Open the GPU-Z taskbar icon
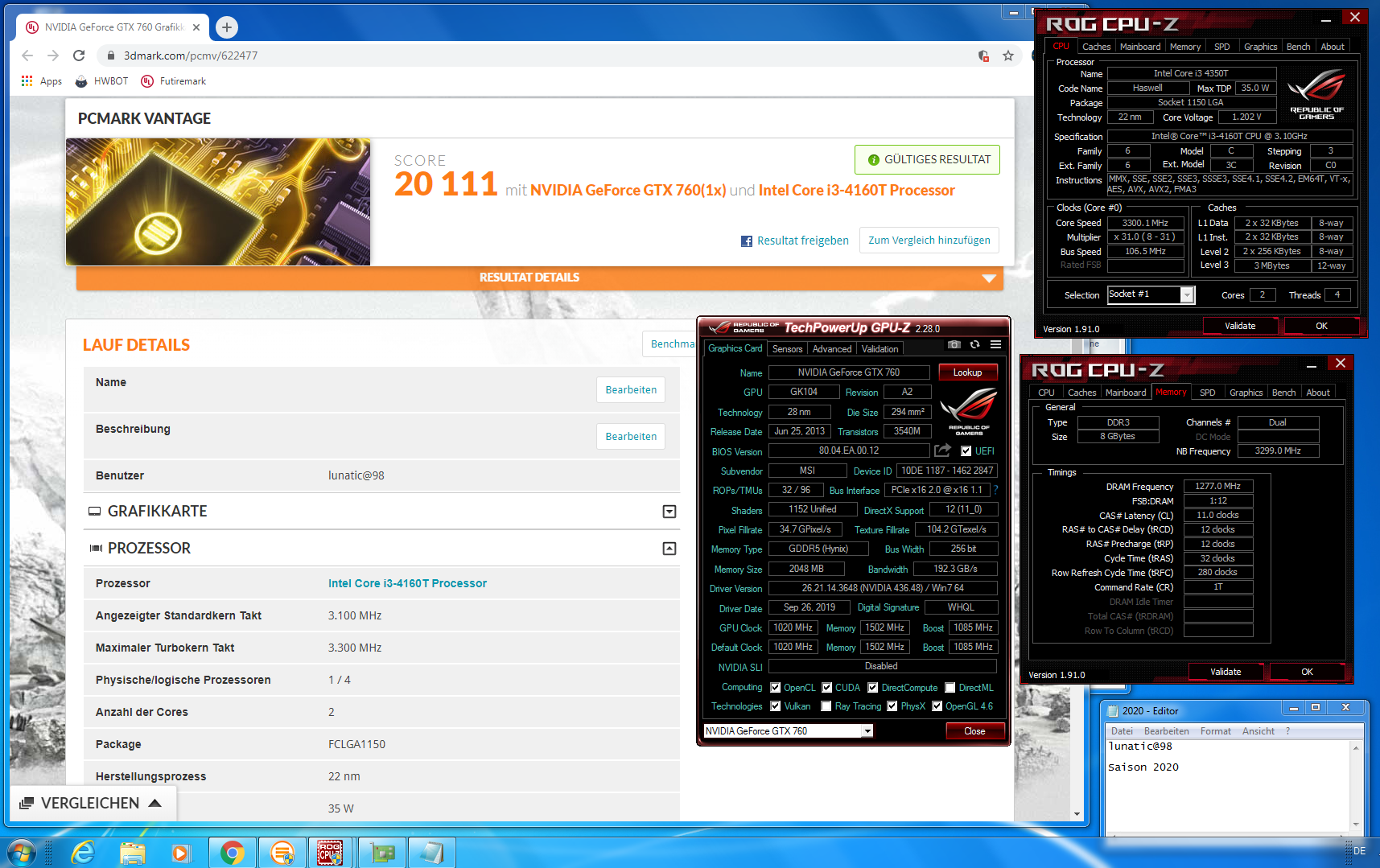1380x868 pixels. [382, 853]
